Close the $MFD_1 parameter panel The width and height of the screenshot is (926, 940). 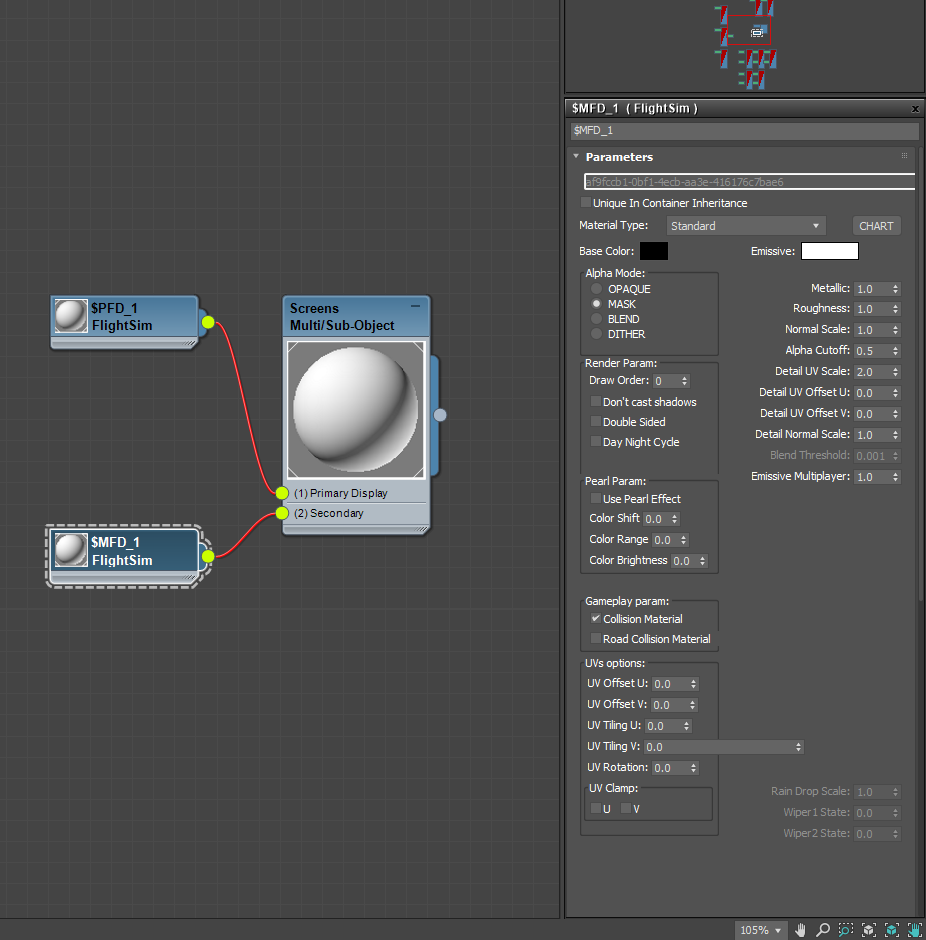(x=915, y=109)
